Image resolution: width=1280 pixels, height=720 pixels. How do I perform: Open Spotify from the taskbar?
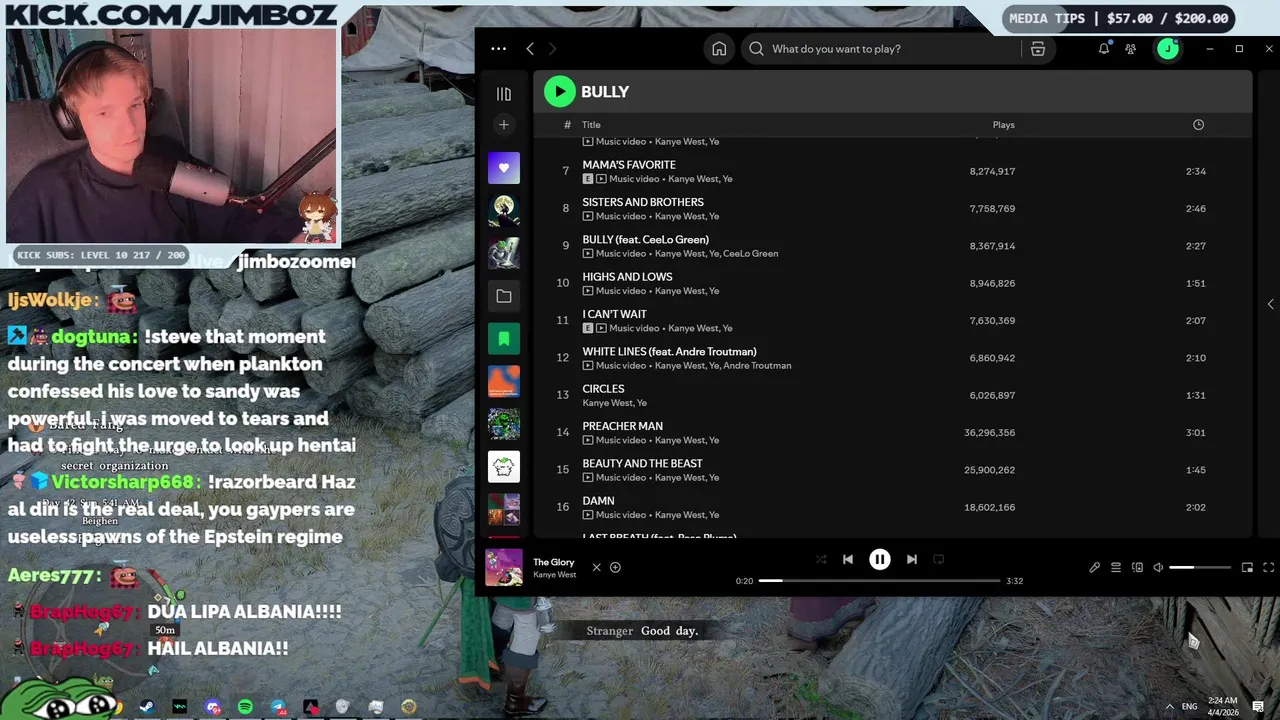pyautogui.click(x=245, y=707)
